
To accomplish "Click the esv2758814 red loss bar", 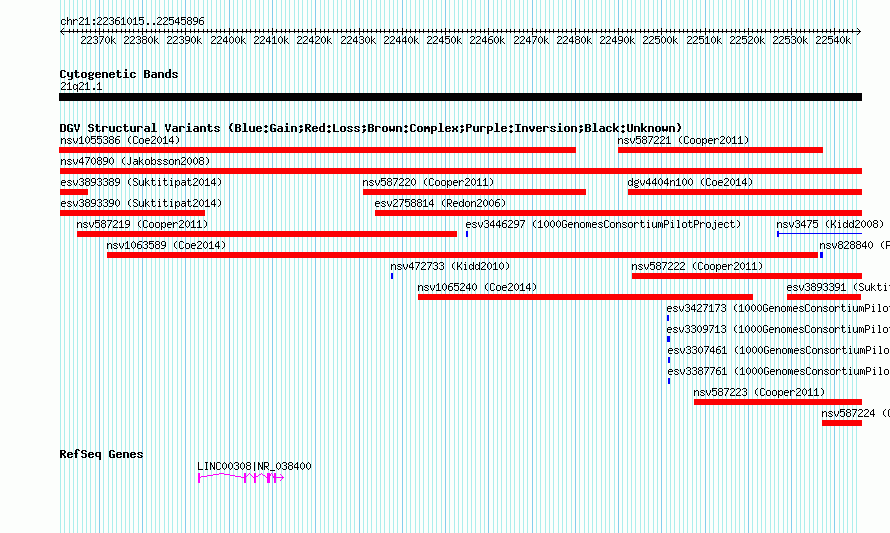I will click(619, 213).
